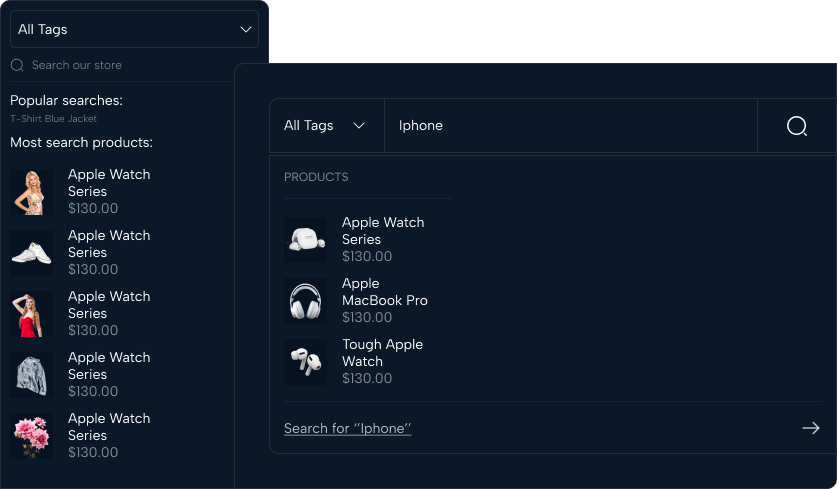Open the Search for "Iphone" link
This screenshot has width=837, height=489.
[x=348, y=428]
